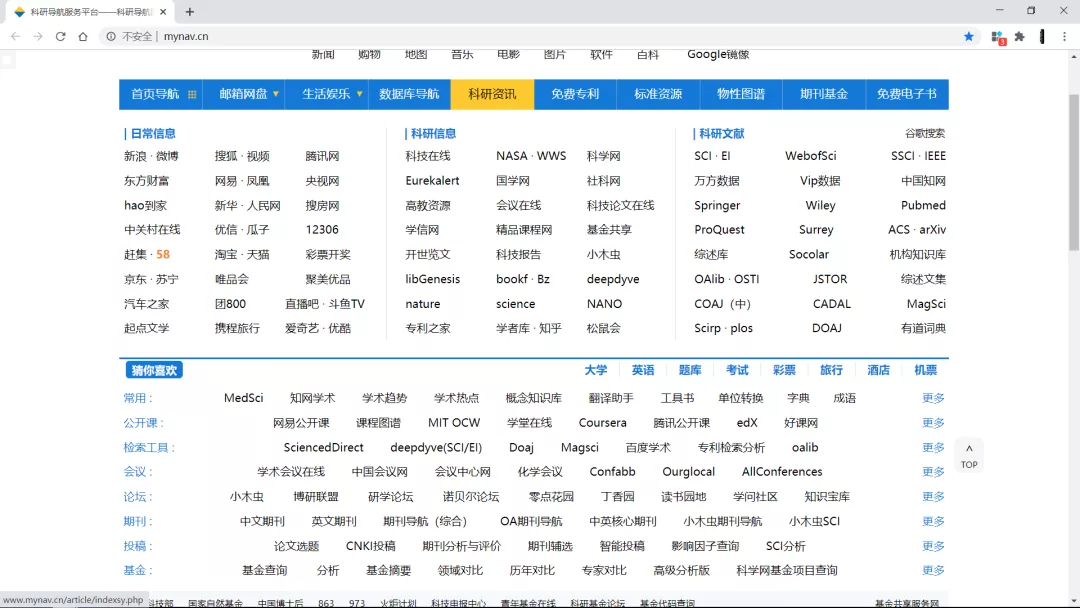Open the 谷歌搜索 link

925,134
